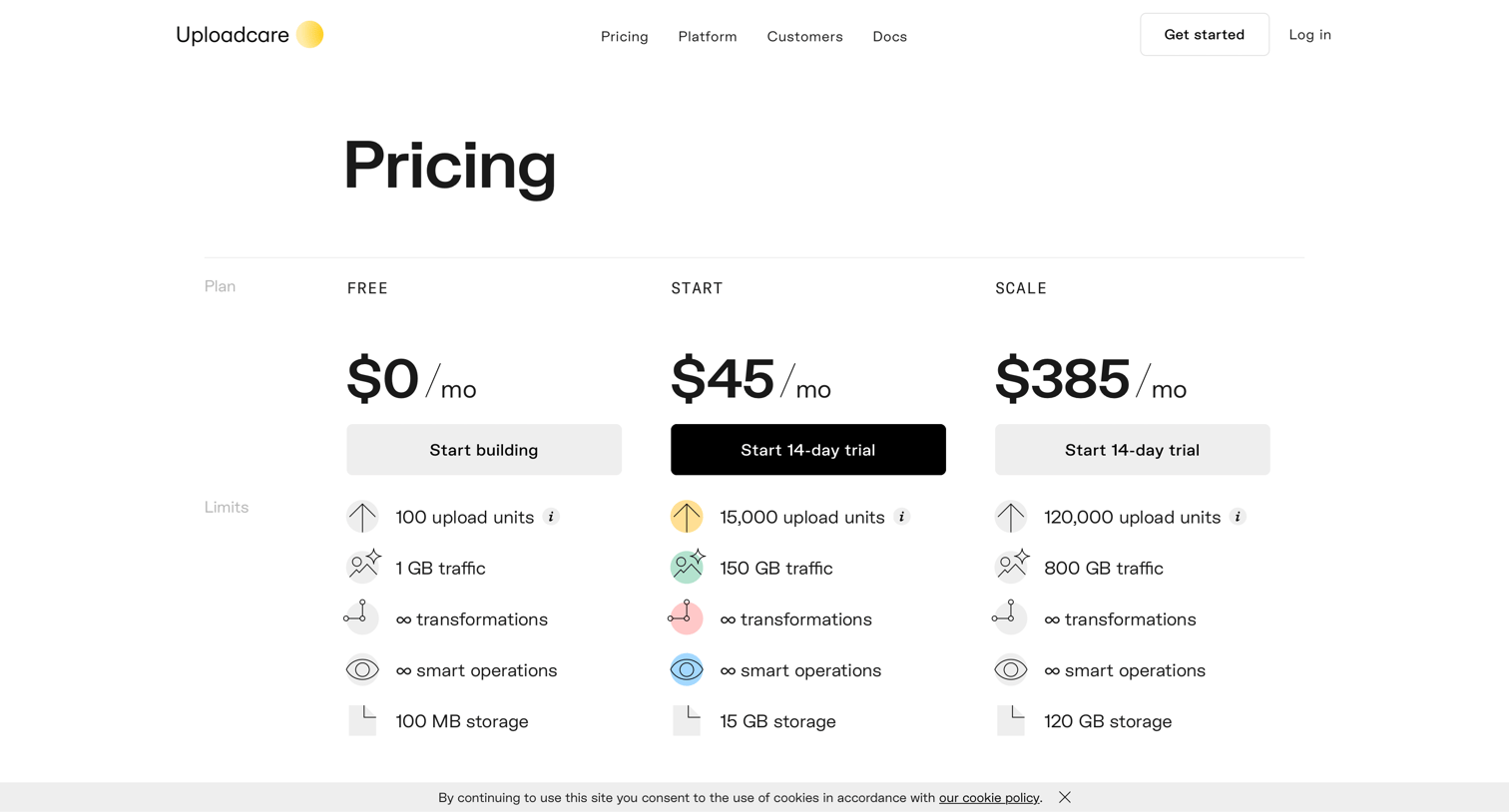Click yellow upload arrow icon for 15,000 units
1509x812 pixels.
point(687,517)
